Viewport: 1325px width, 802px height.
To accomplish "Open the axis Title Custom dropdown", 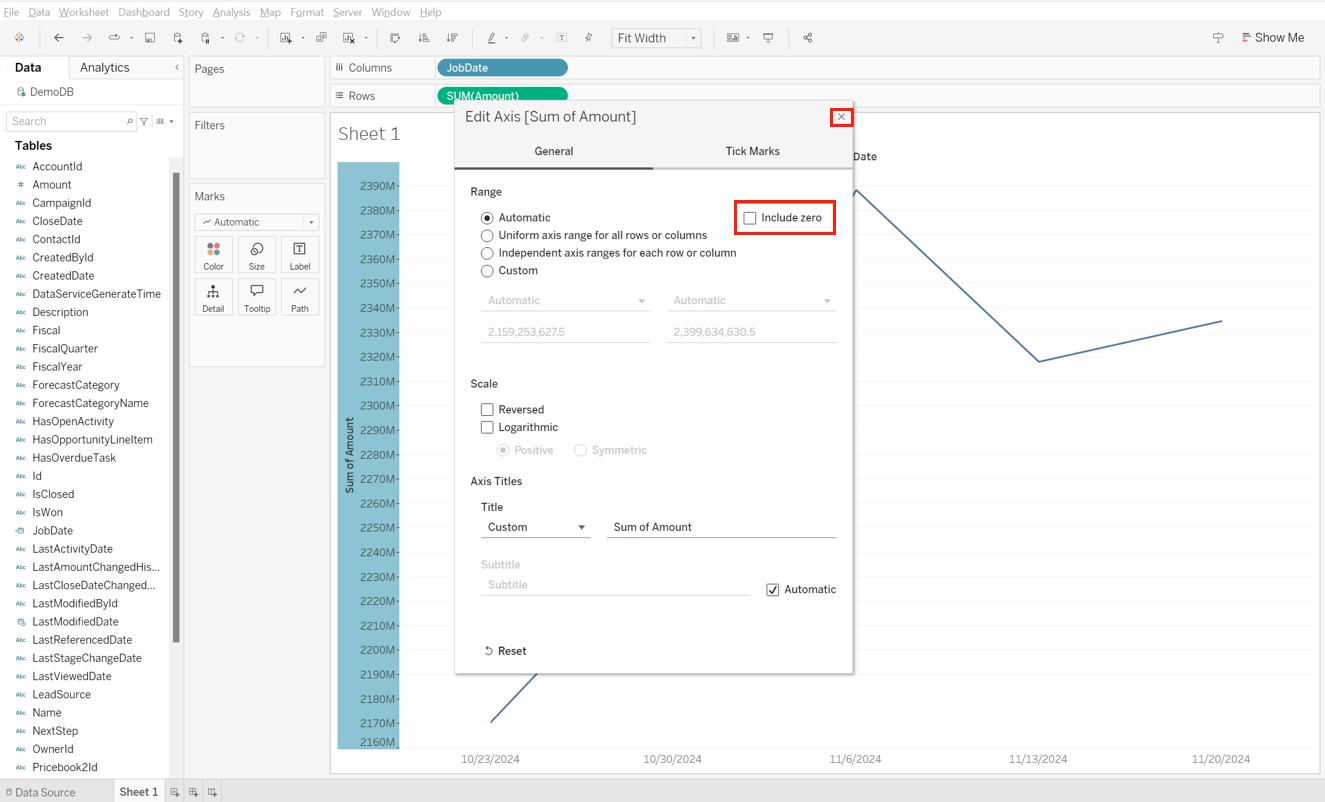I will coord(535,527).
